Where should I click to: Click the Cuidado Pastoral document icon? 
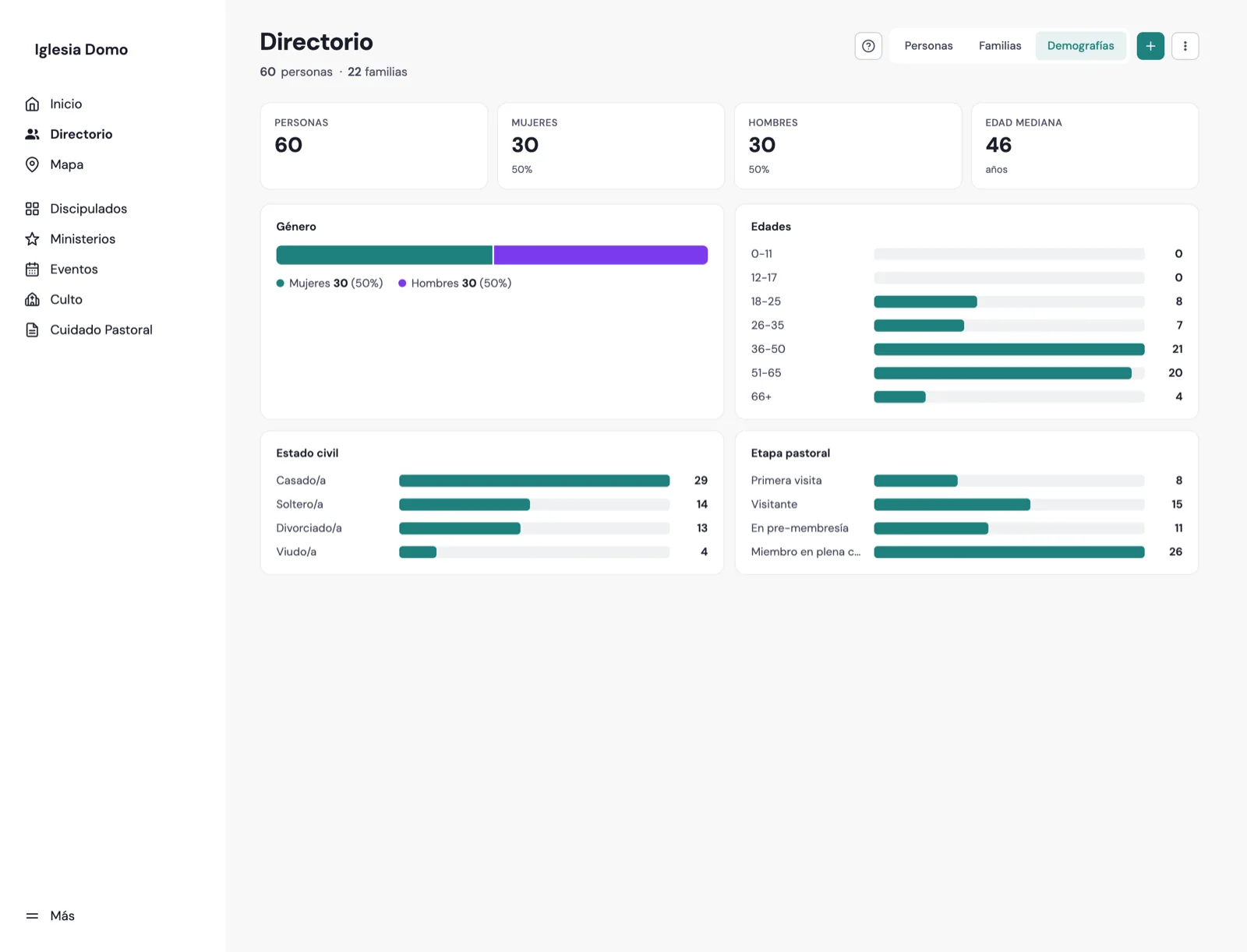pos(32,330)
